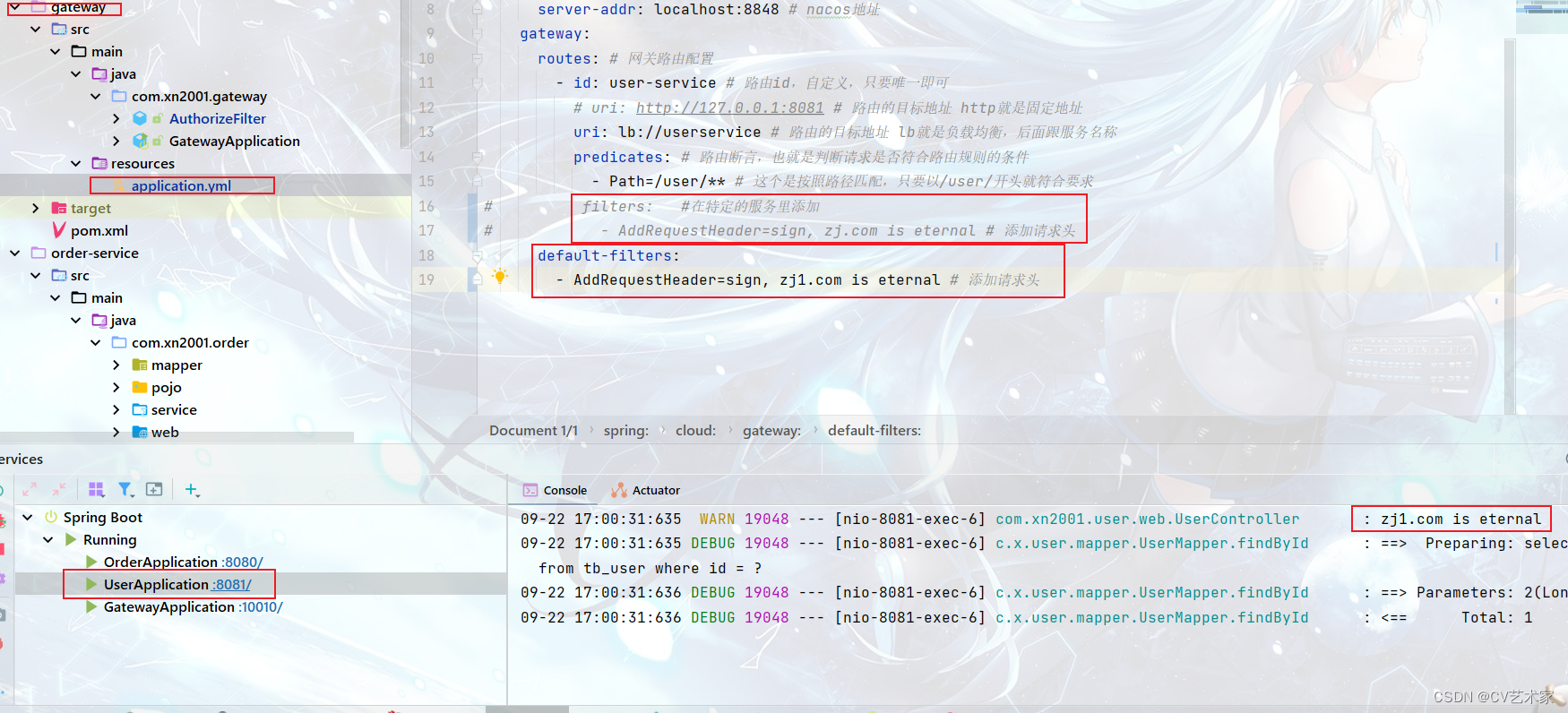Click the Spring Boot power icon
Viewport: 1568px width, 713px height.
pyautogui.click(x=51, y=517)
